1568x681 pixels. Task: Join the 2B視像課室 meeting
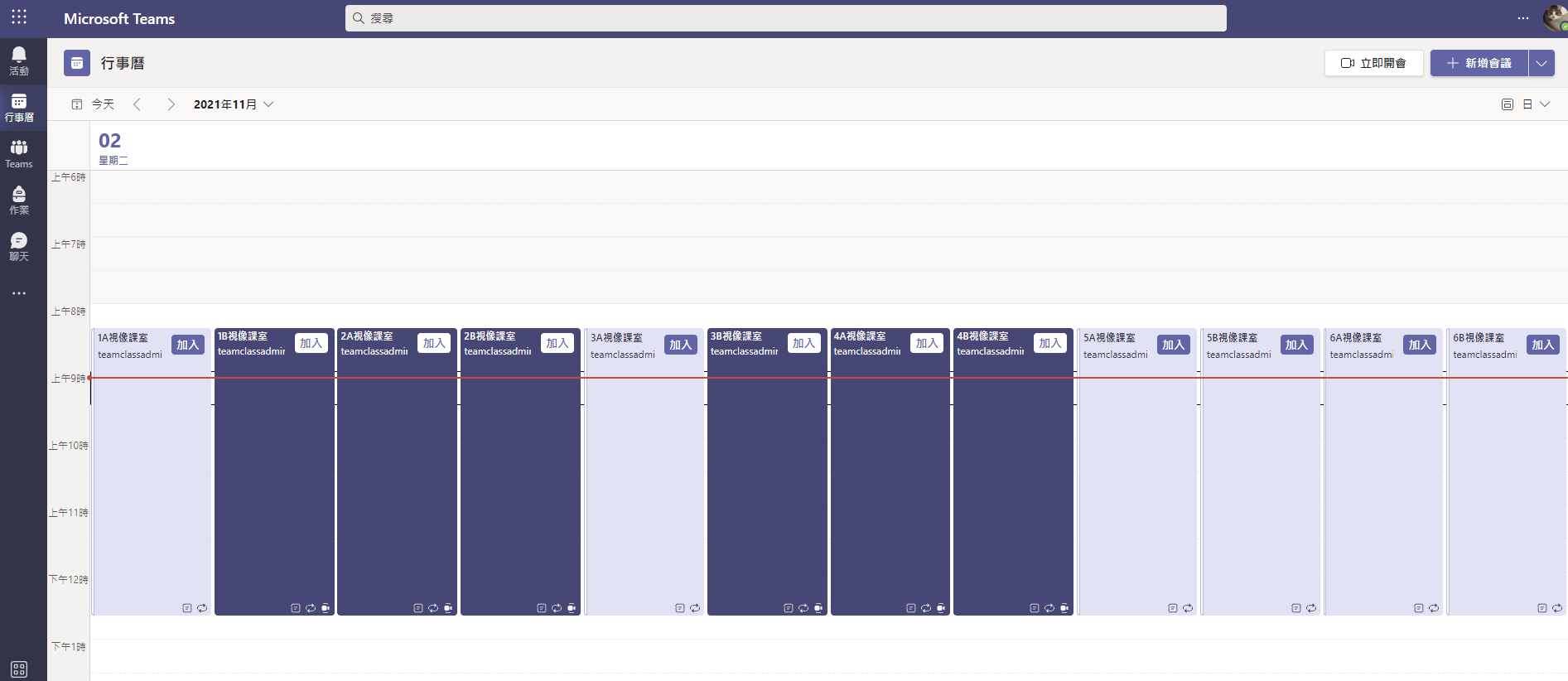pos(557,343)
